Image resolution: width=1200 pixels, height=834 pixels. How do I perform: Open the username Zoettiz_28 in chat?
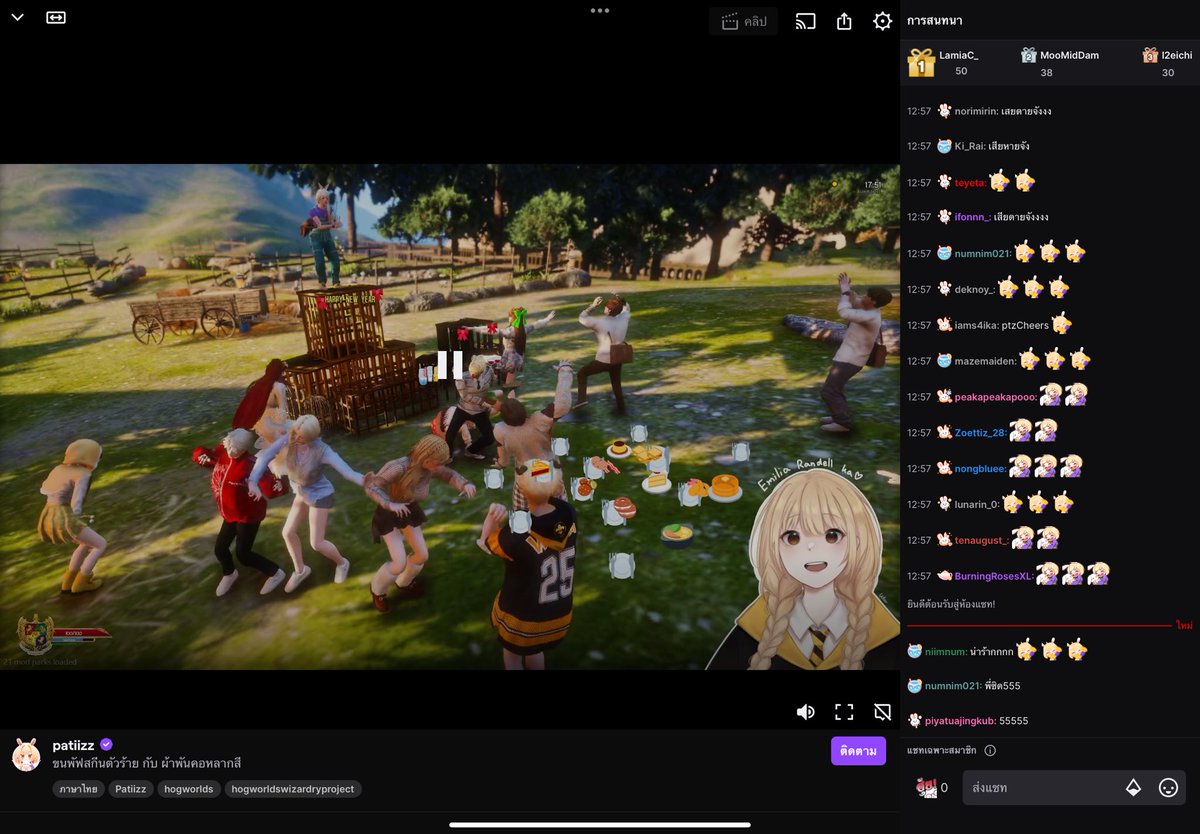tap(980, 433)
